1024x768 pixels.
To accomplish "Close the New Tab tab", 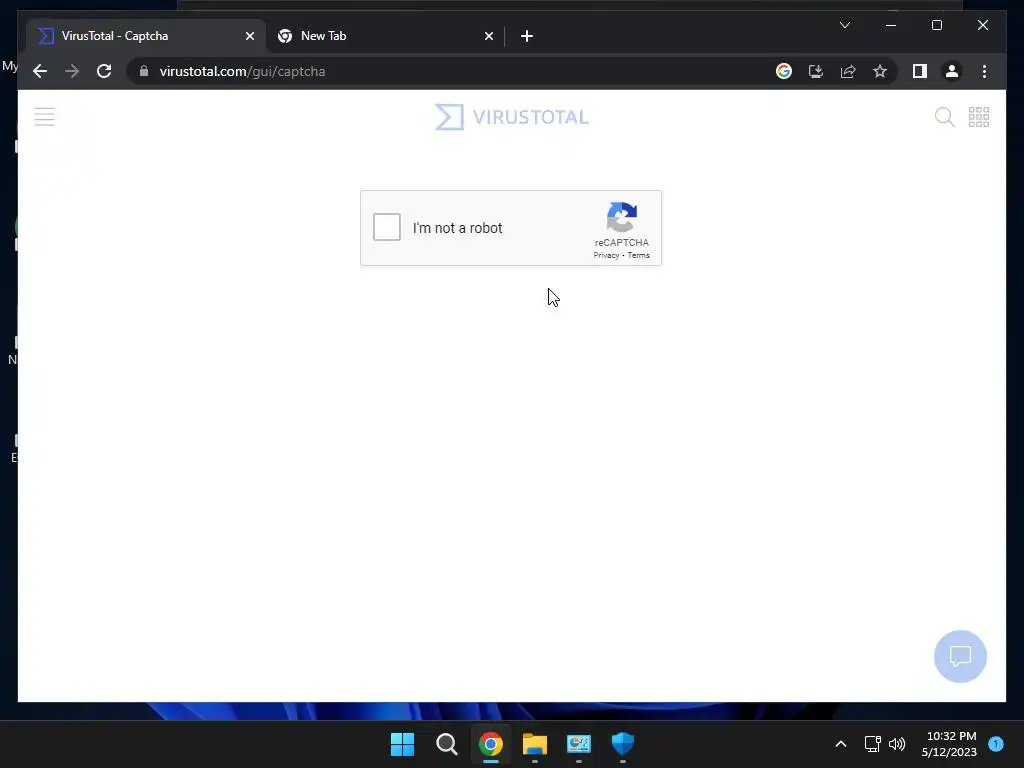I will tap(488, 36).
